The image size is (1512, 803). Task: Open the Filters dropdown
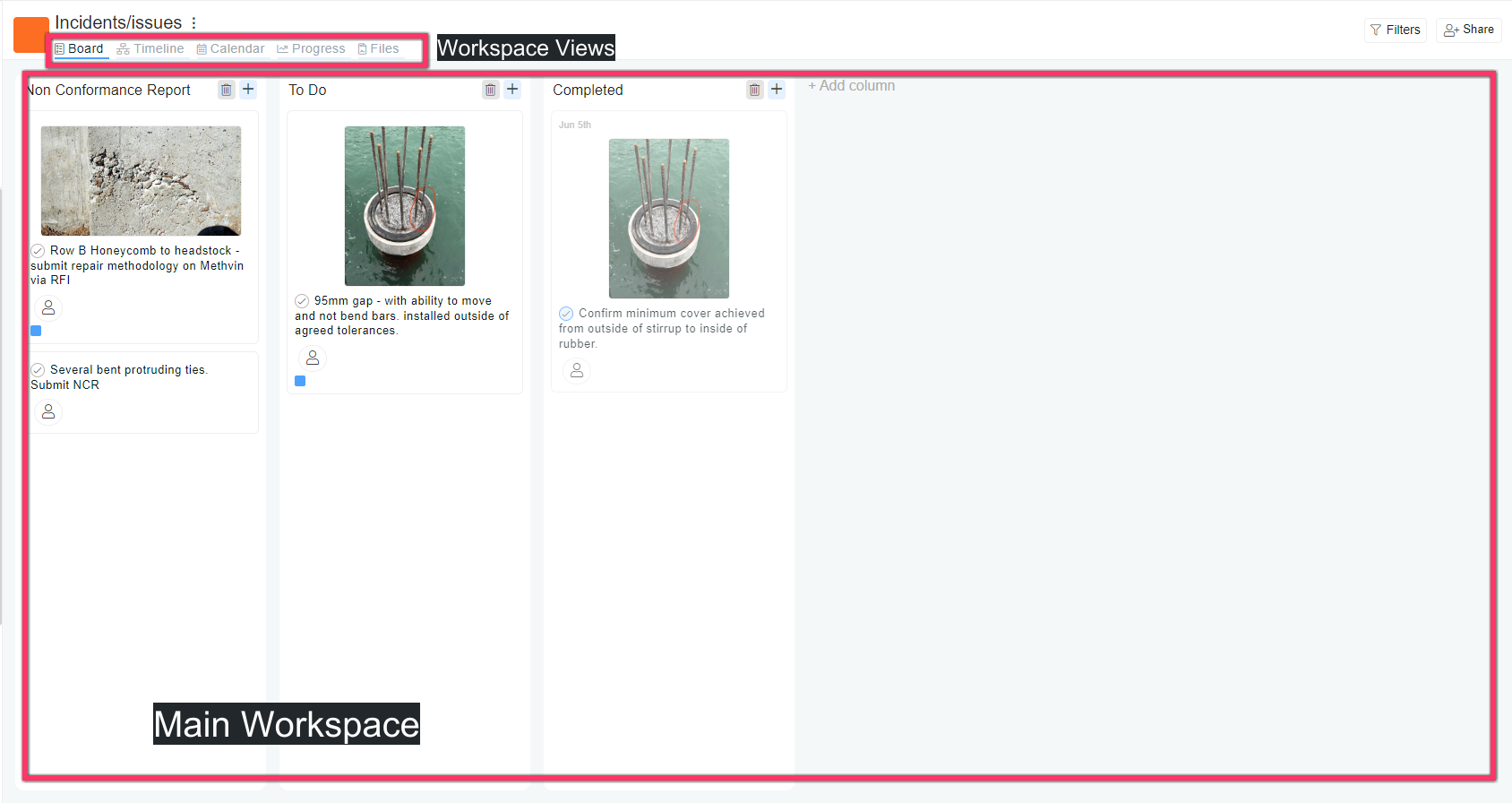point(1395,30)
